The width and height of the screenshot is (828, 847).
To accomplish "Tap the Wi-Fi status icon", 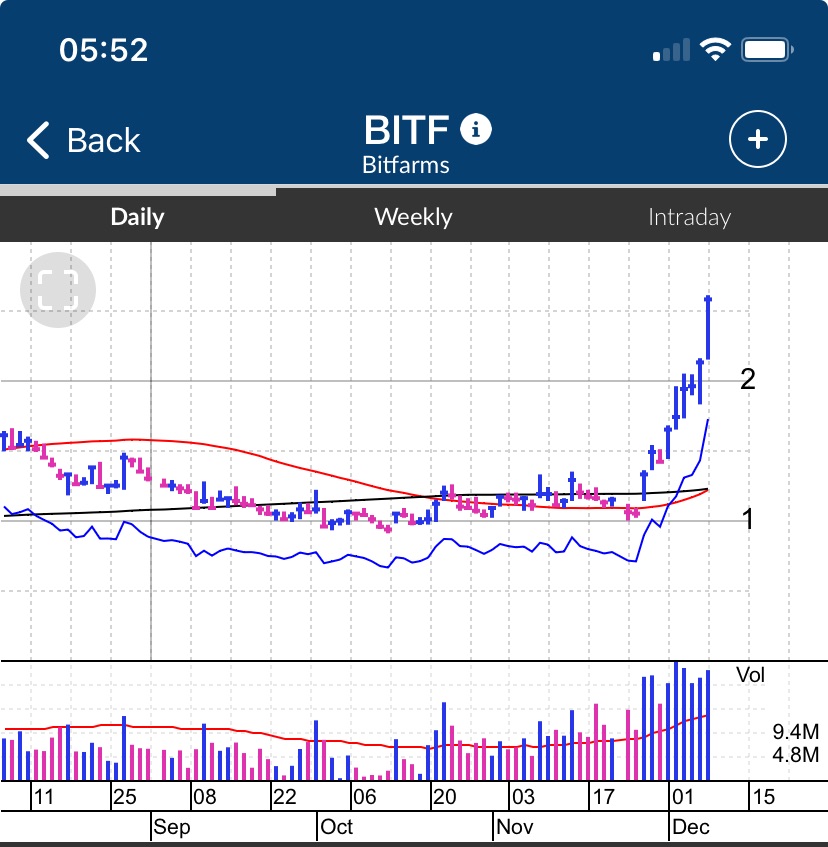I will point(715,50).
